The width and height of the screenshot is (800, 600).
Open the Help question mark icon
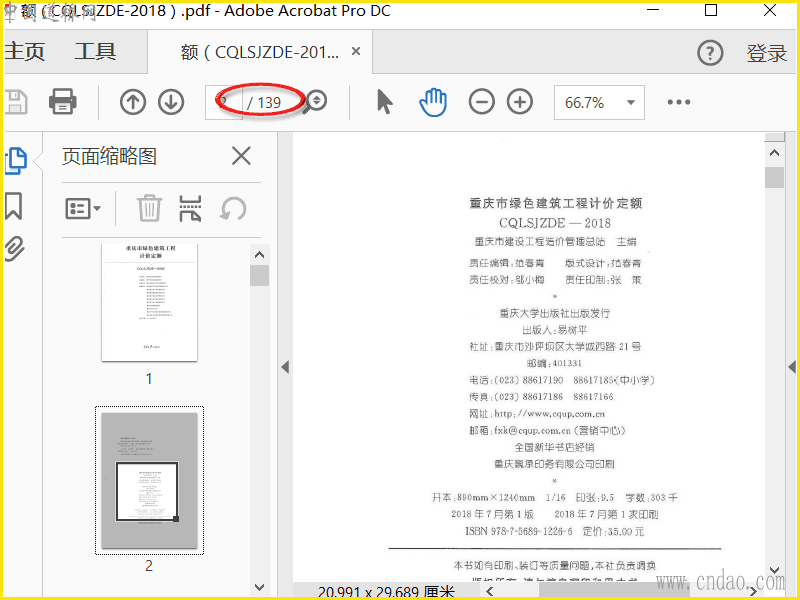coord(710,53)
